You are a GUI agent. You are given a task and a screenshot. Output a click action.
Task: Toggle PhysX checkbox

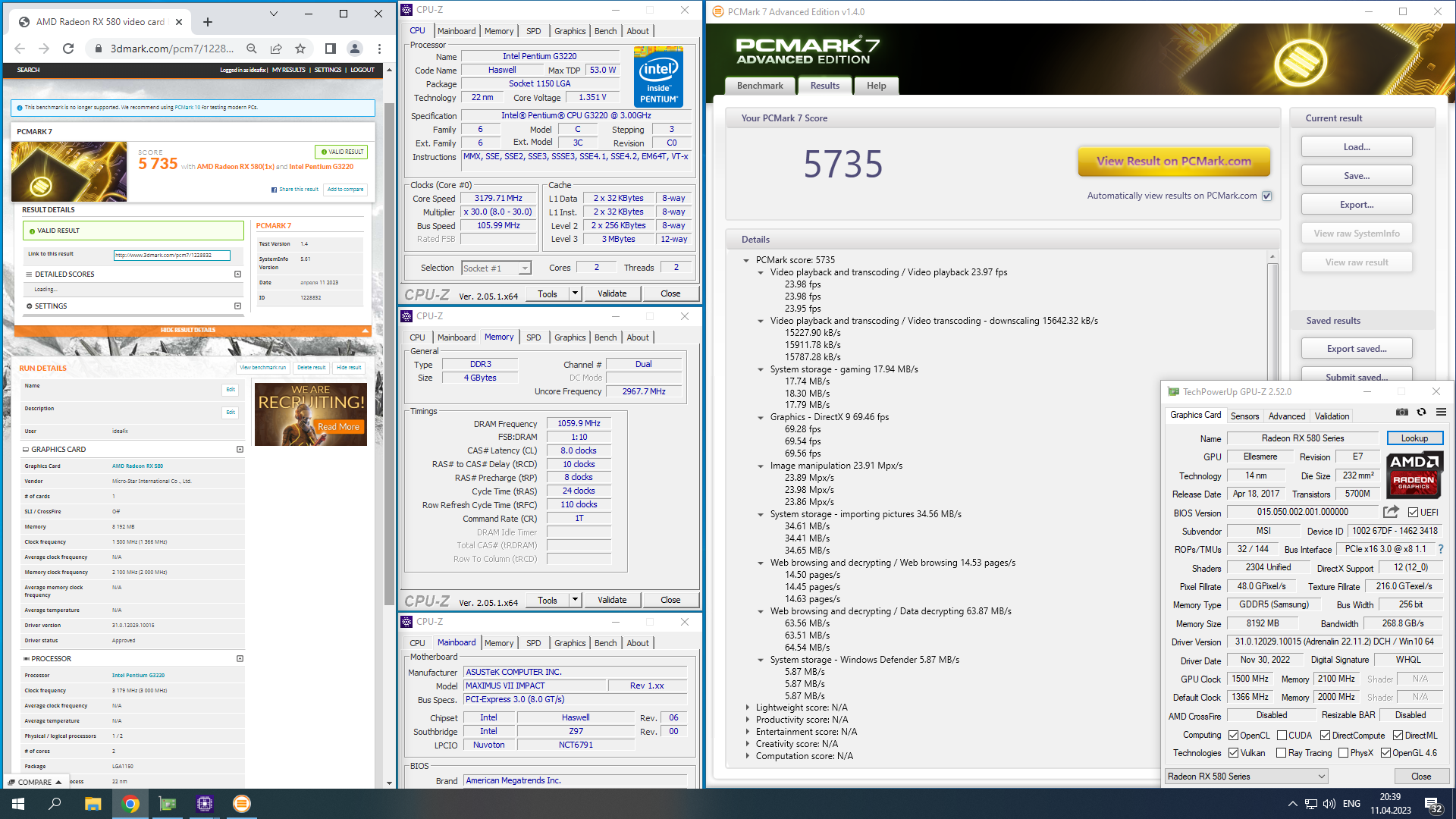pyautogui.click(x=1343, y=753)
